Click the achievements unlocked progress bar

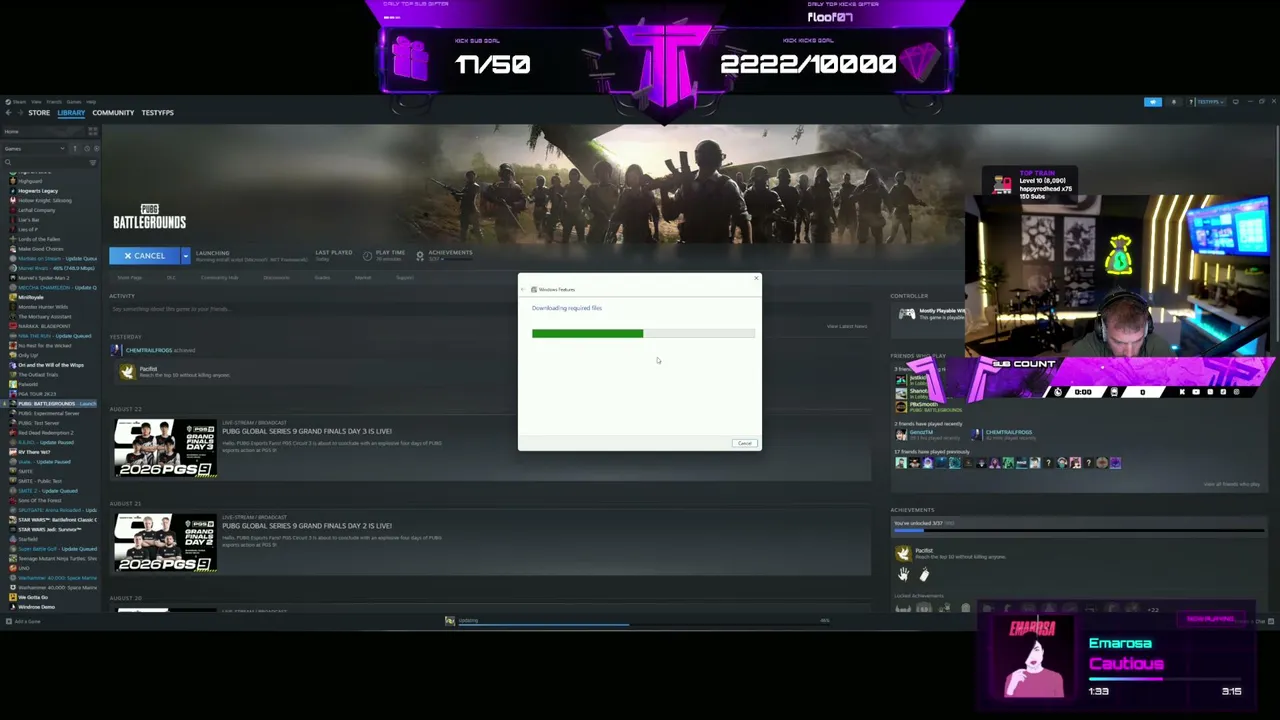coord(1079,532)
